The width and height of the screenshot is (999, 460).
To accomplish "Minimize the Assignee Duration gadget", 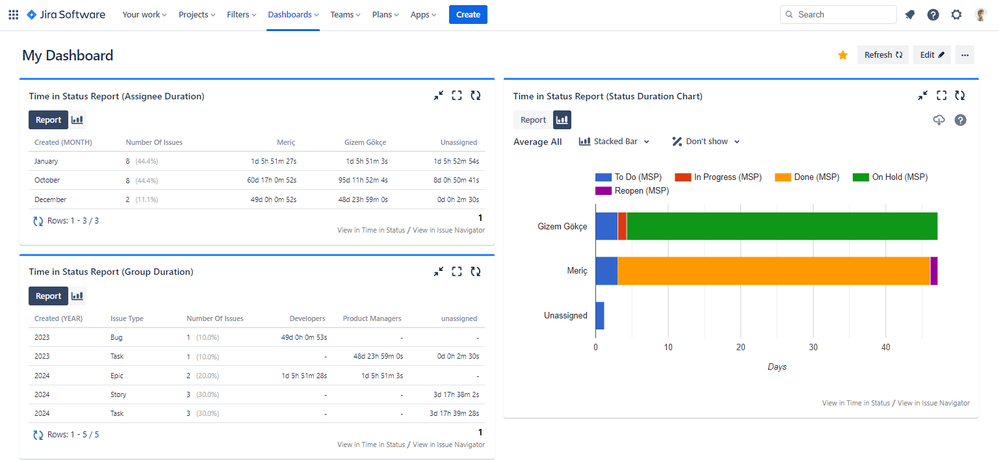I will coord(438,96).
